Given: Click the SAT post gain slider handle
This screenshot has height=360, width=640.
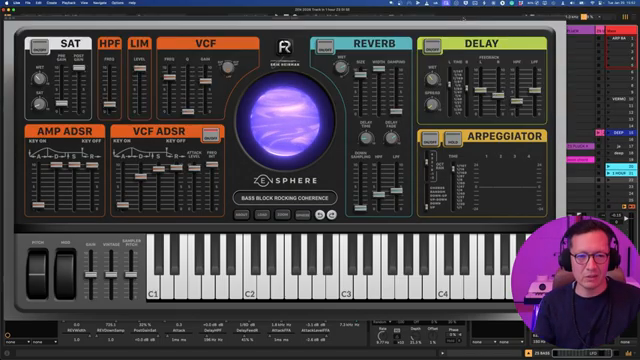Looking at the screenshot, I should (x=79, y=67).
